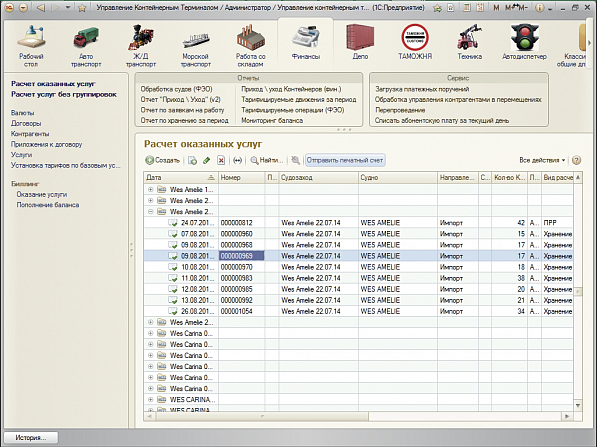The width and height of the screenshot is (597, 447).
Task: Open Договоры in the navigation panel
Action: point(26,123)
